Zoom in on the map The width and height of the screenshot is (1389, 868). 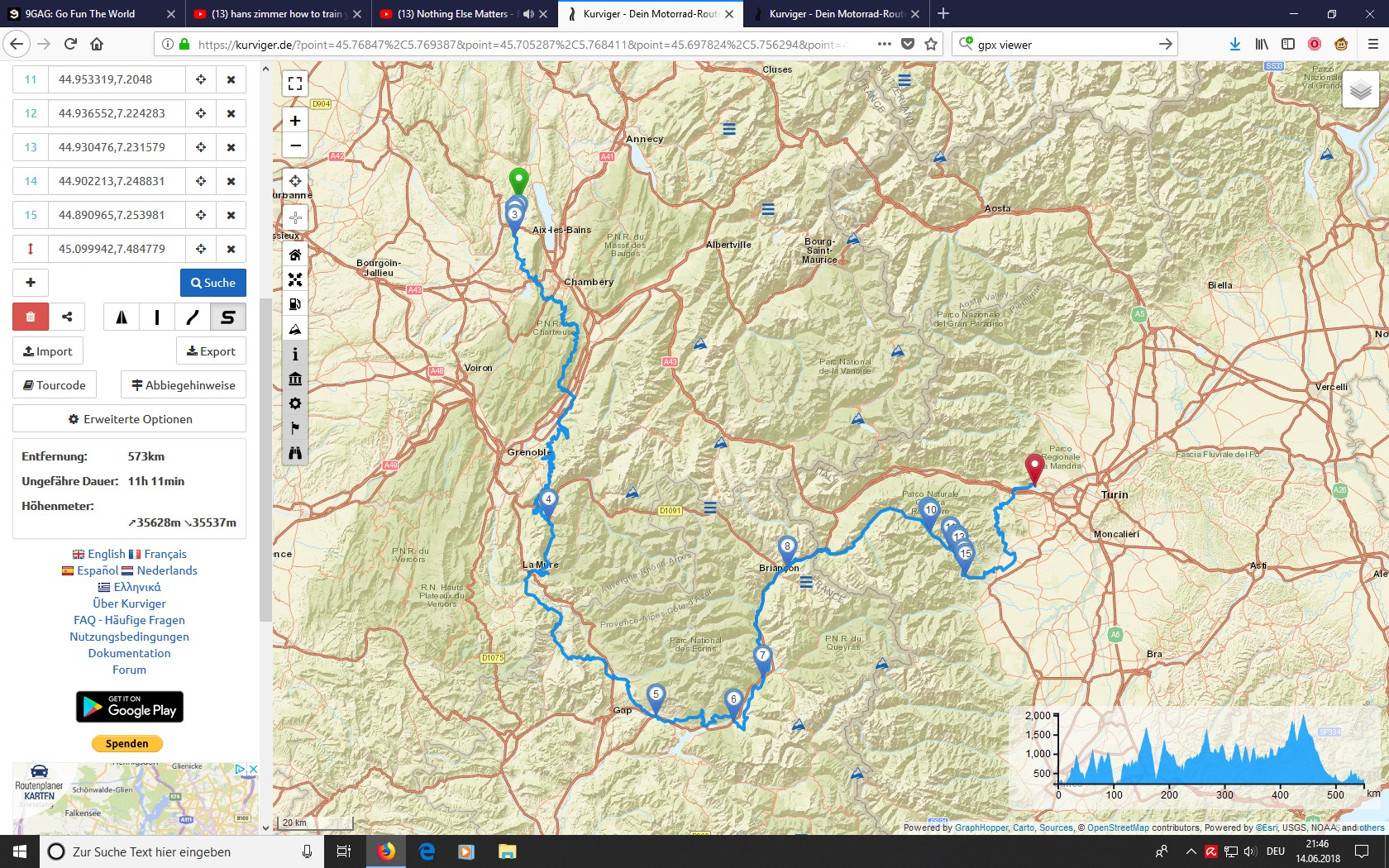click(x=295, y=121)
